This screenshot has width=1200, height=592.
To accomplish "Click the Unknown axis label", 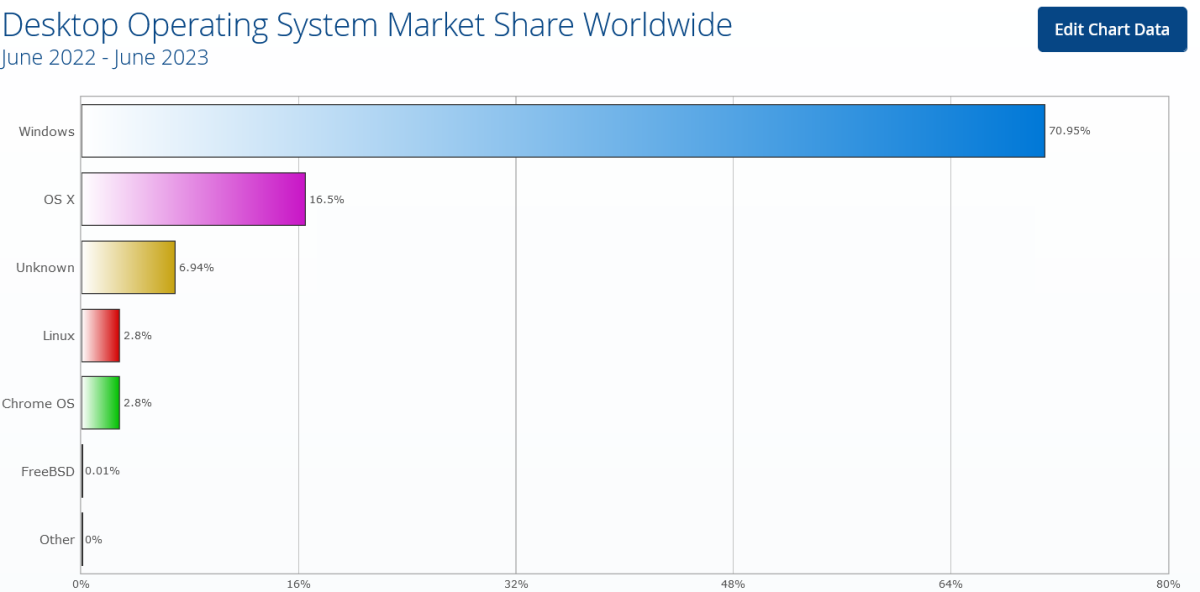I will click(x=45, y=267).
